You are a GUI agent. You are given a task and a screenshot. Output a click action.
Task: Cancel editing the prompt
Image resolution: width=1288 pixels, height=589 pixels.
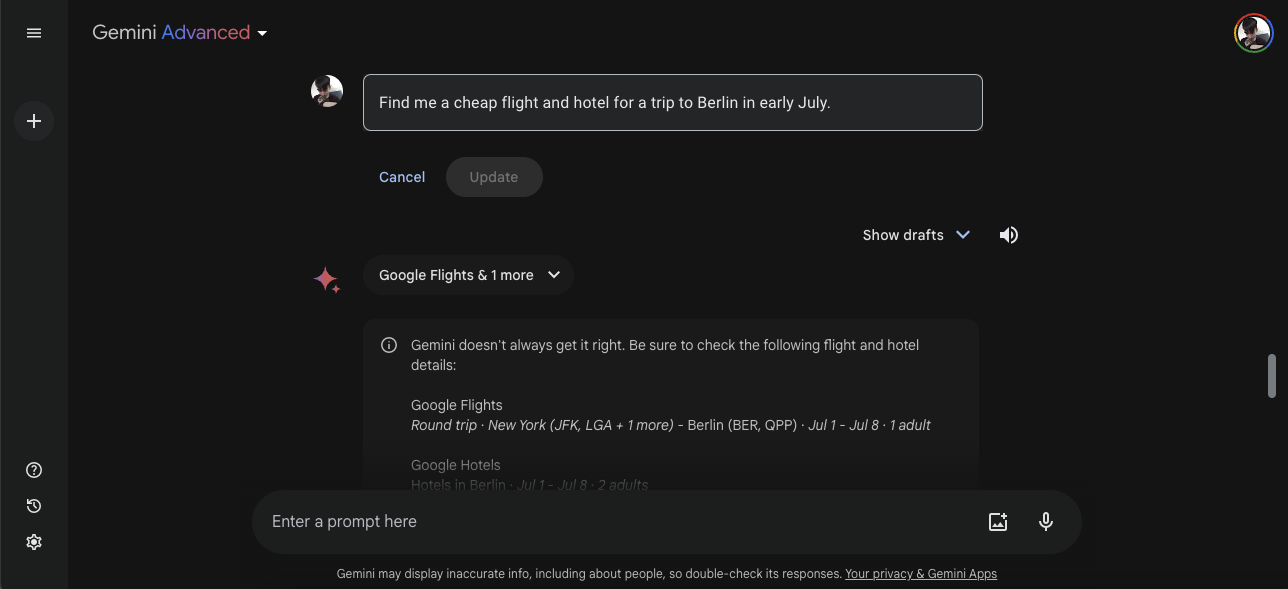pos(402,177)
